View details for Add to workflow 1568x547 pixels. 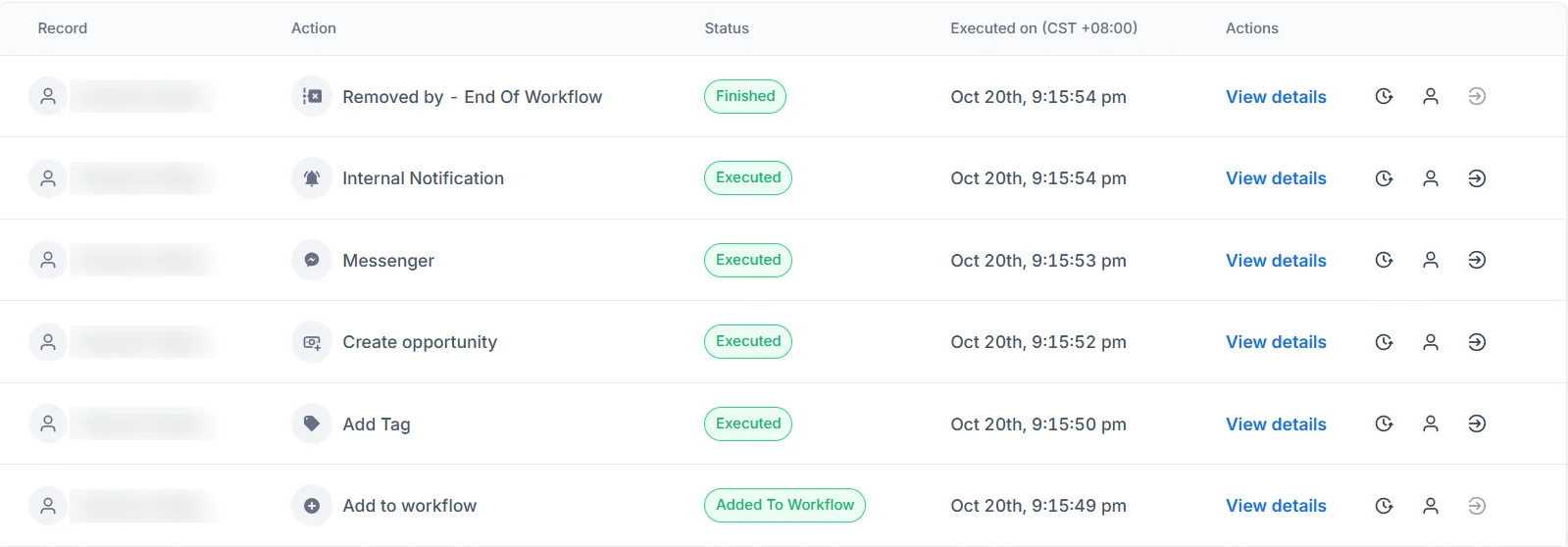tap(1276, 506)
